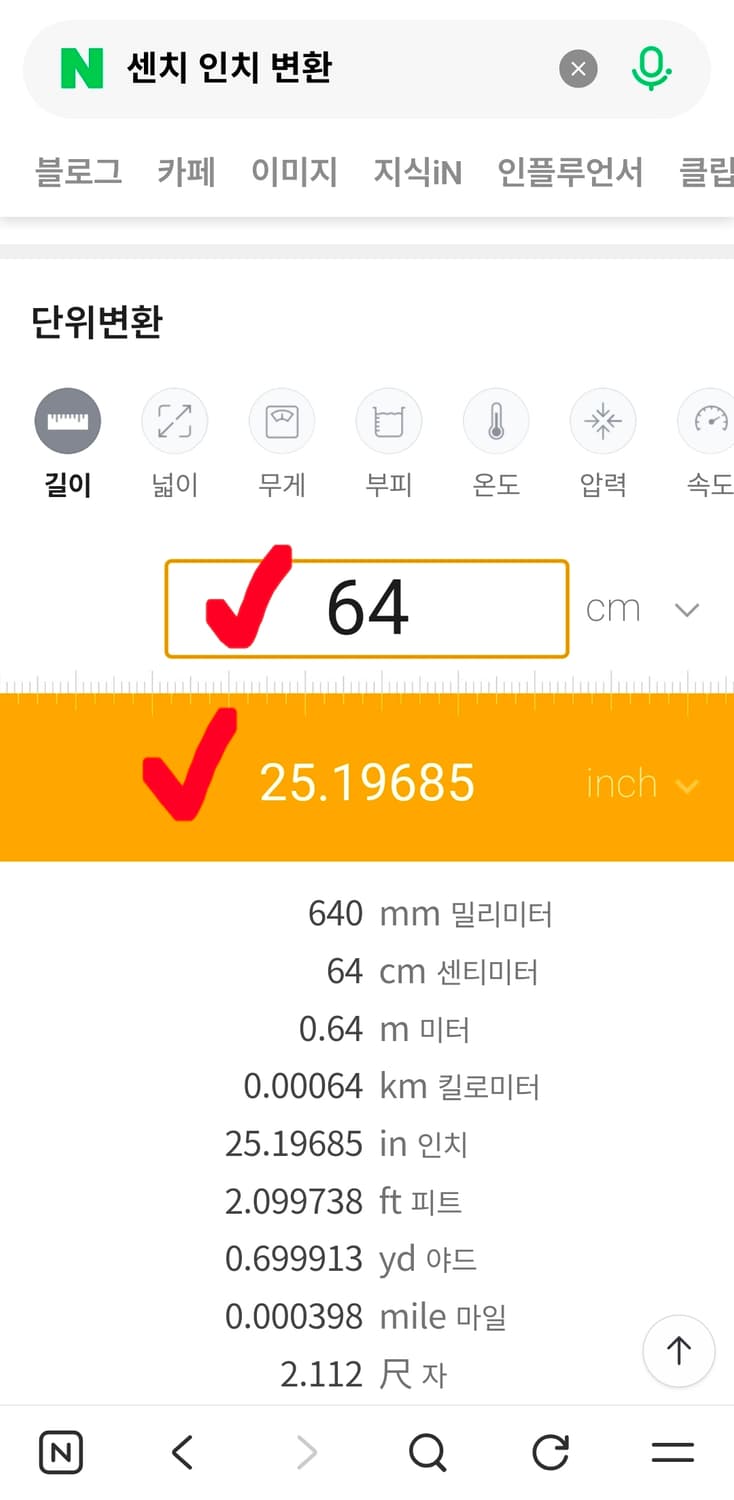
Task: Click inside the 64 cm input field
Action: (x=400, y=608)
